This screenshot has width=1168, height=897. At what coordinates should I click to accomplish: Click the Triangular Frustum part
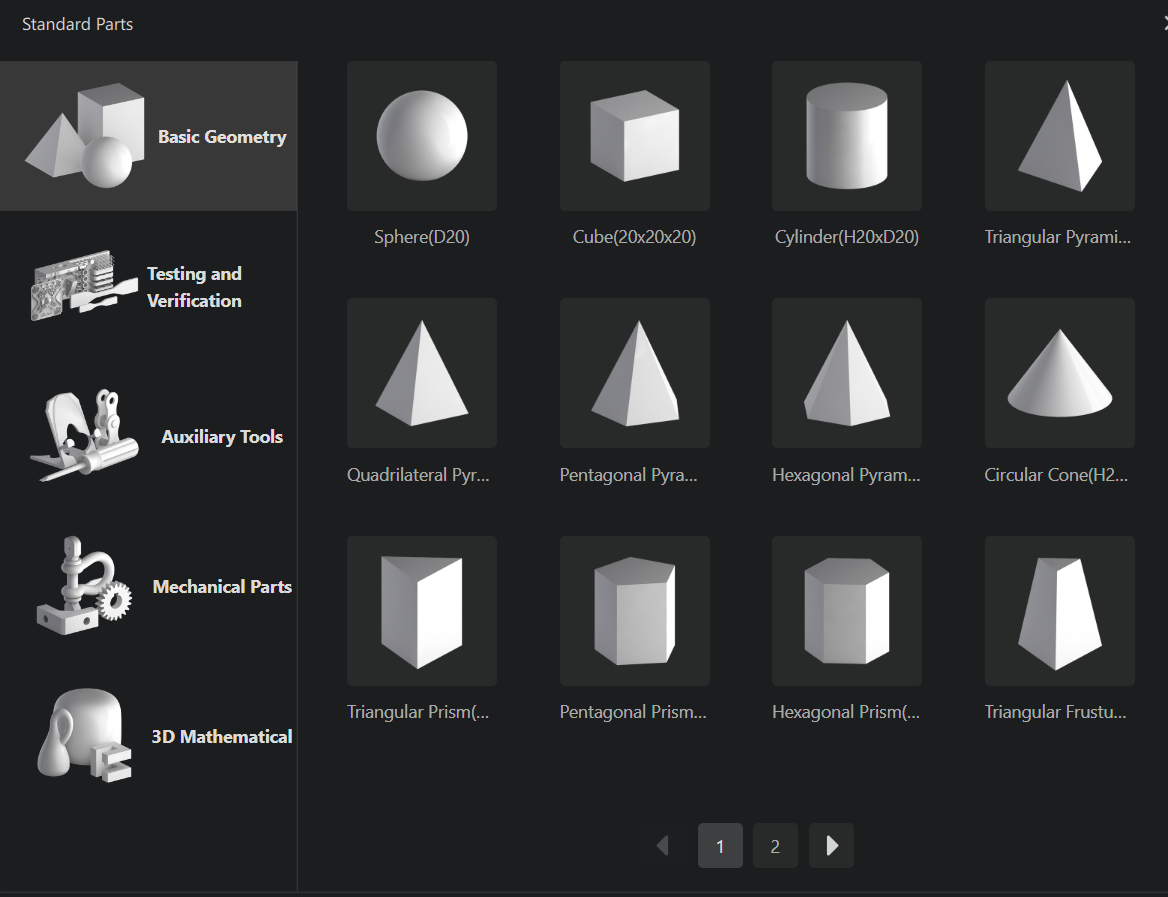click(1059, 610)
